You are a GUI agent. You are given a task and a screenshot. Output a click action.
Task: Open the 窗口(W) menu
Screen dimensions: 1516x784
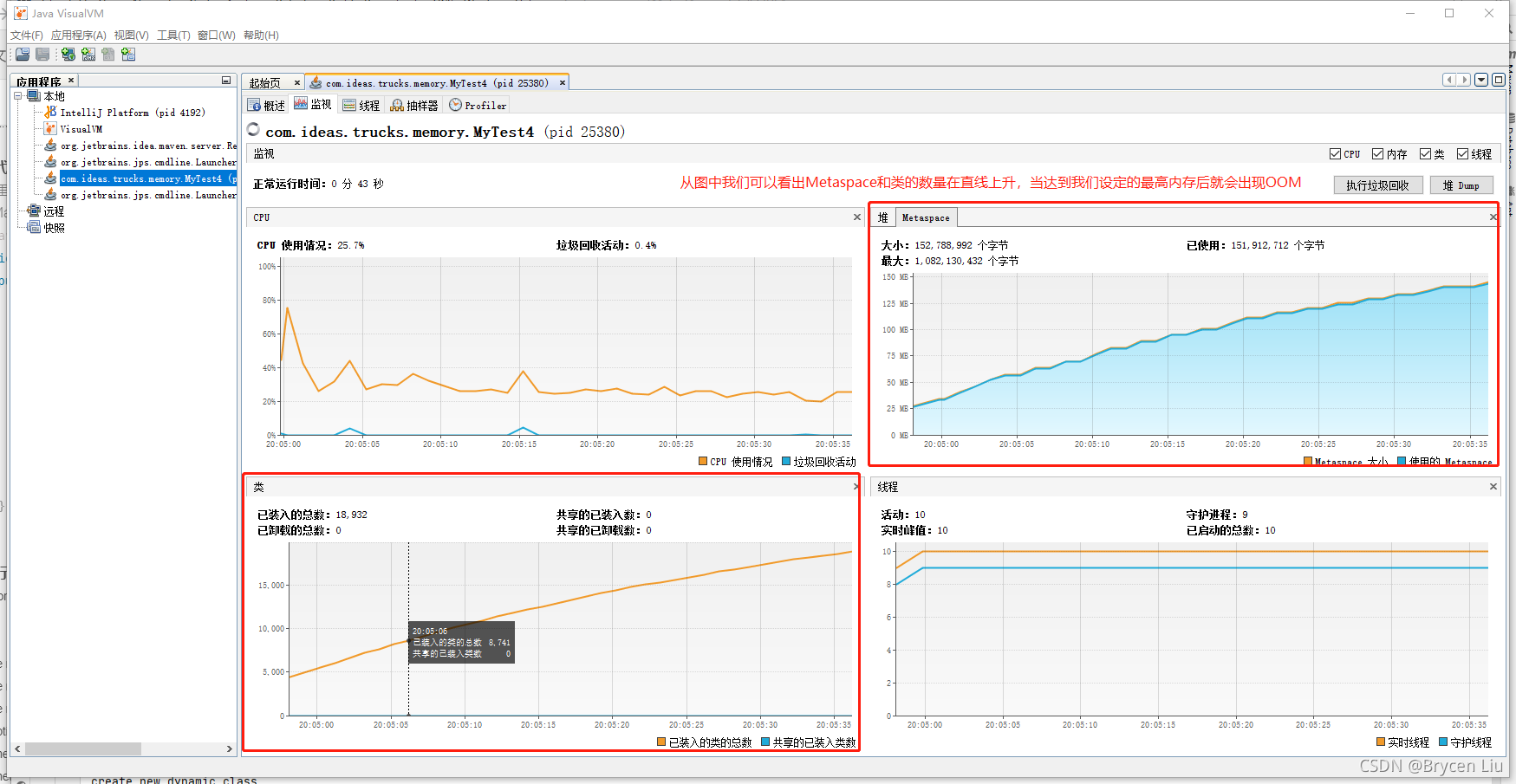pyautogui.click(x=217, y=36)
